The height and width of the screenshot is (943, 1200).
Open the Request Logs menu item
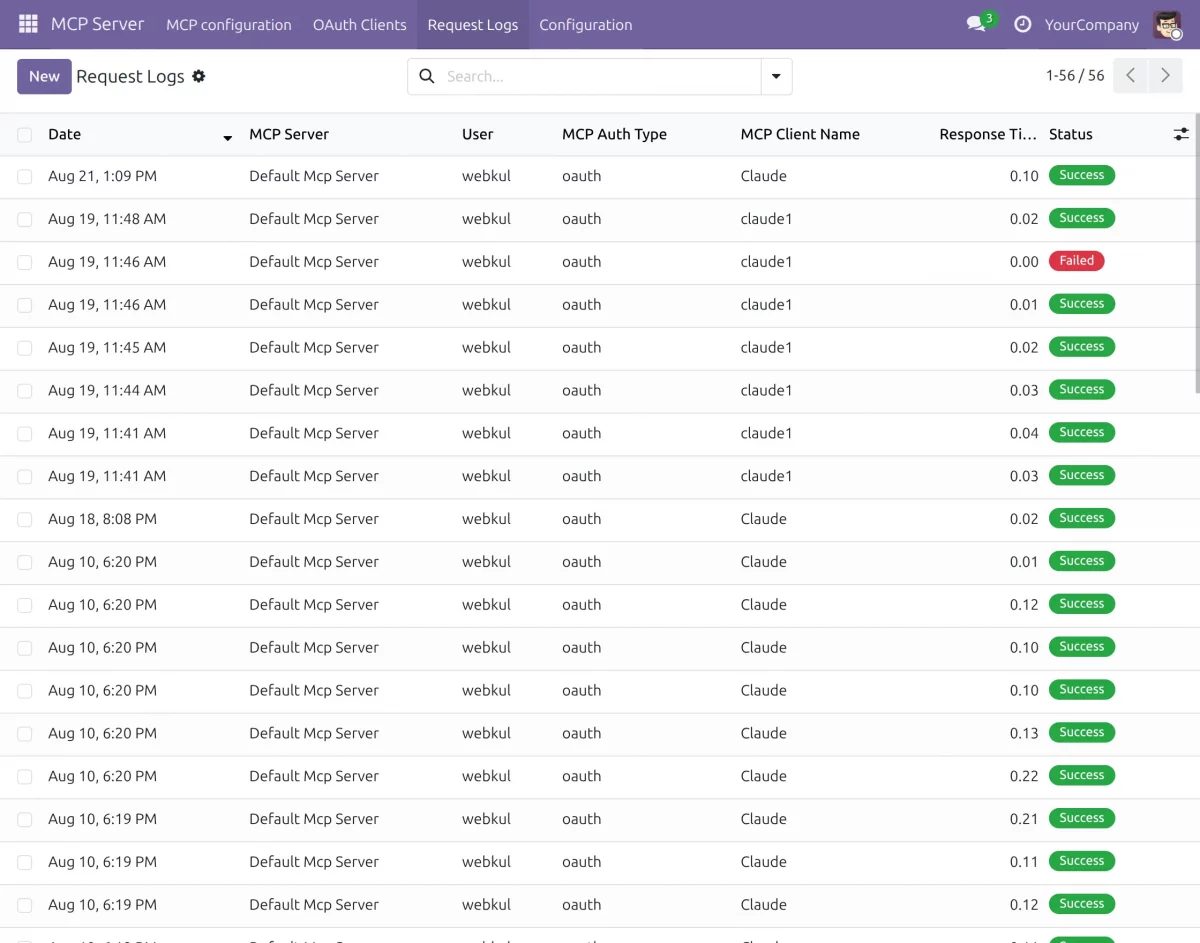(x=473, y=24)
